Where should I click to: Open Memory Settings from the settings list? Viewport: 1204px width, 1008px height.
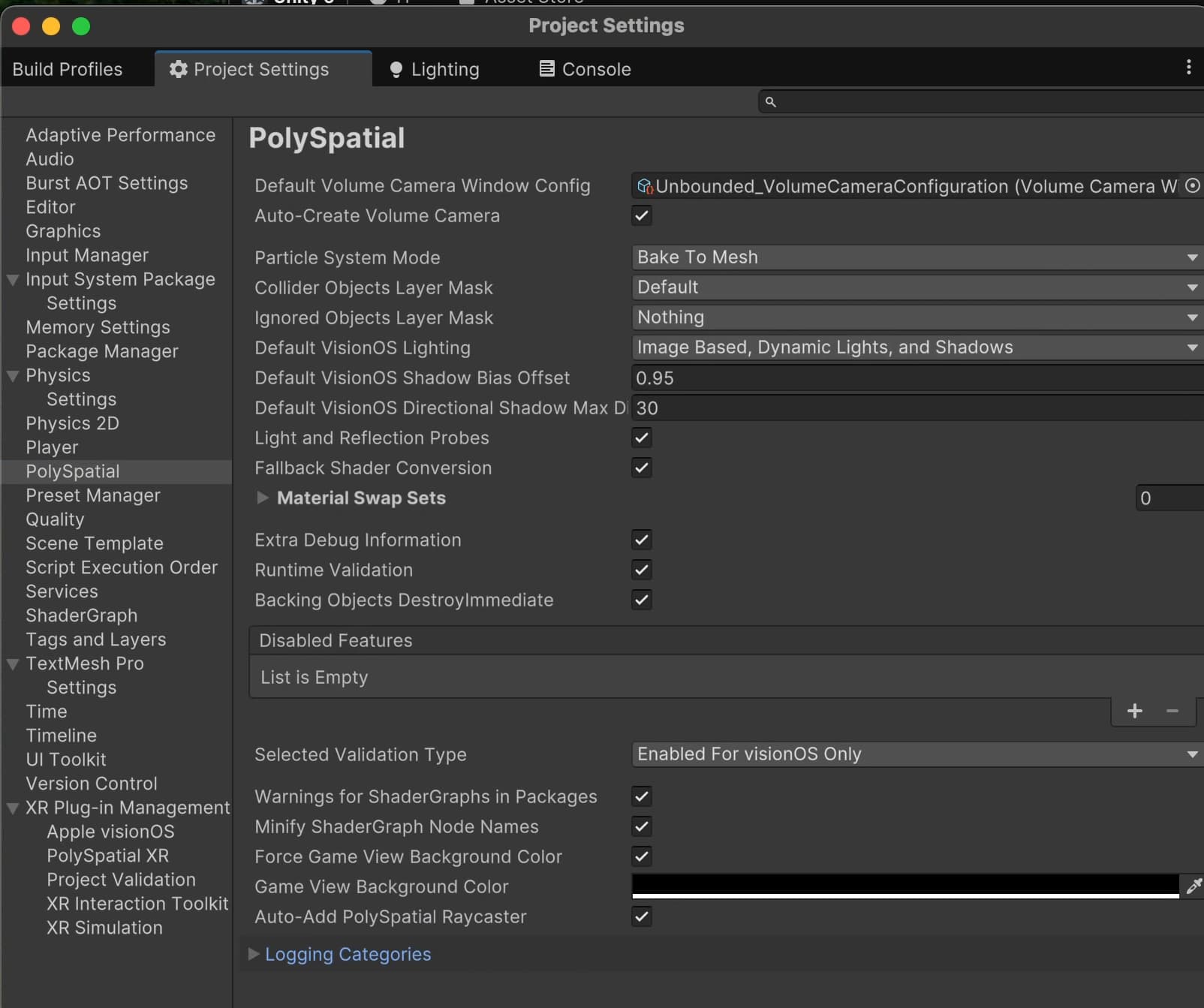(97, 327)
